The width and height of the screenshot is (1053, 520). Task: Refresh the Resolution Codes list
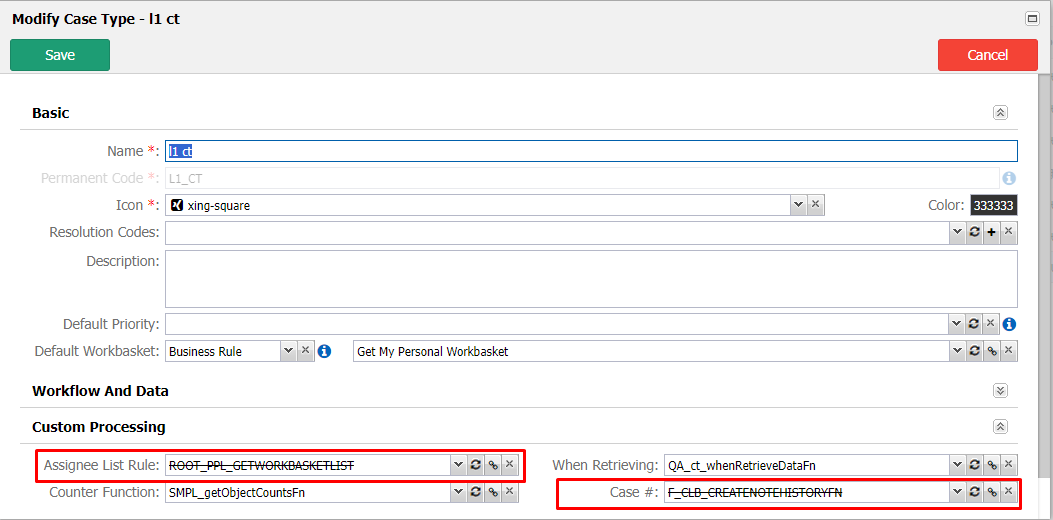pos(974,233)
